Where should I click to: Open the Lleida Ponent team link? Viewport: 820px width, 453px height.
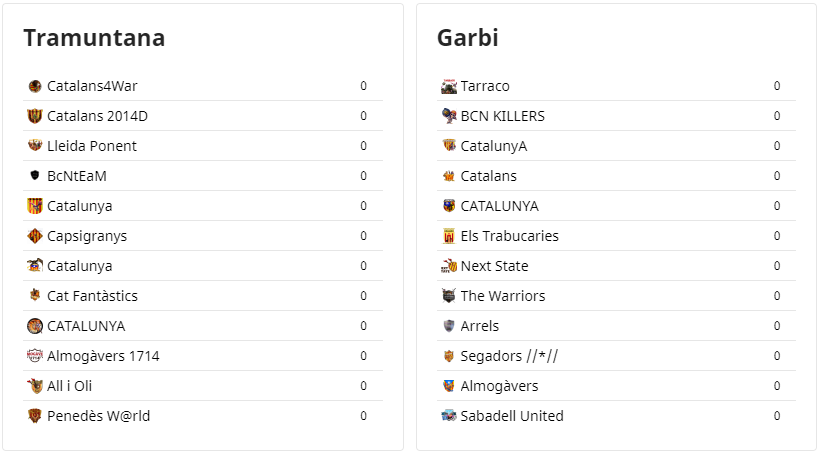pyautogui.click(x=92, y=146)
